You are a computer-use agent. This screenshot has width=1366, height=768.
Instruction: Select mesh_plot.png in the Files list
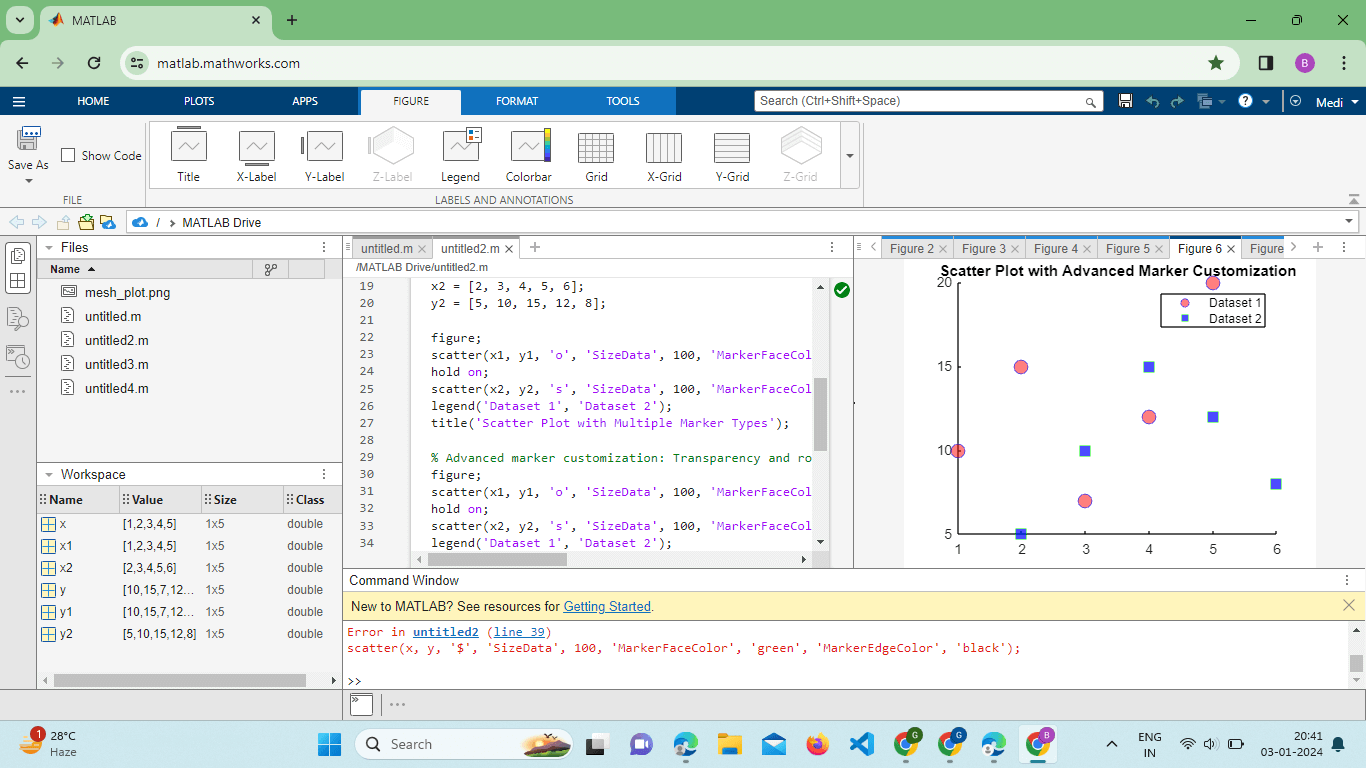tap(127, 292)
